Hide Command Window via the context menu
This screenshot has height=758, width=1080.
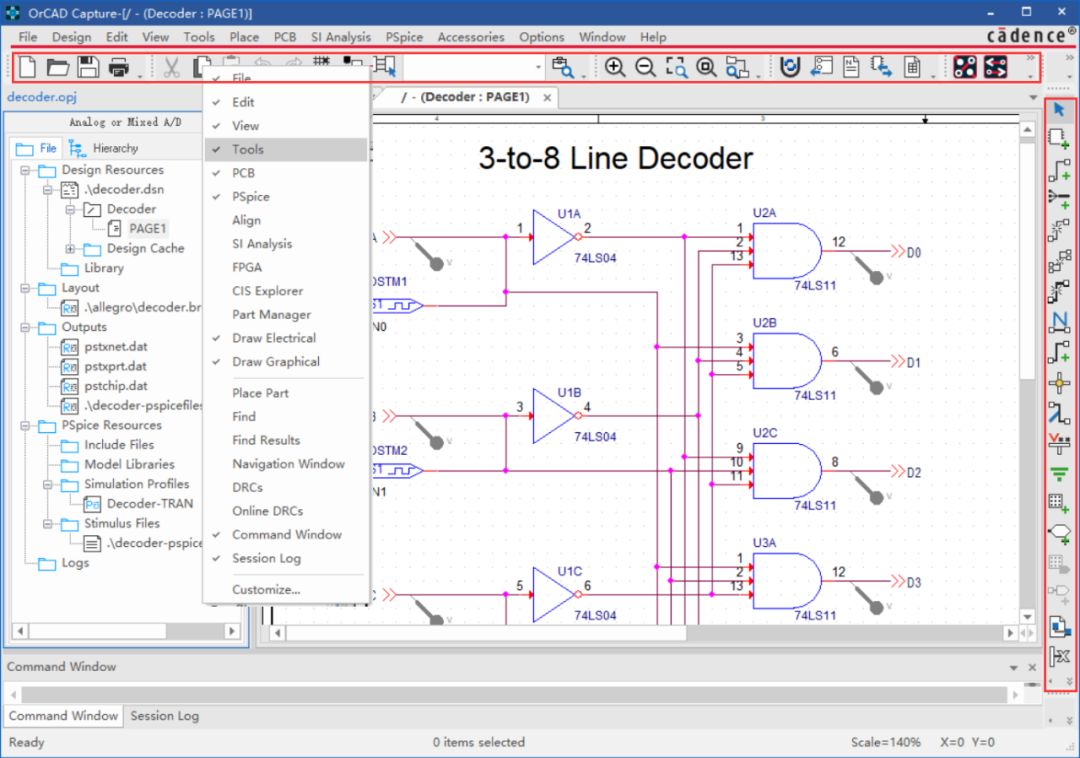(286, 534)
